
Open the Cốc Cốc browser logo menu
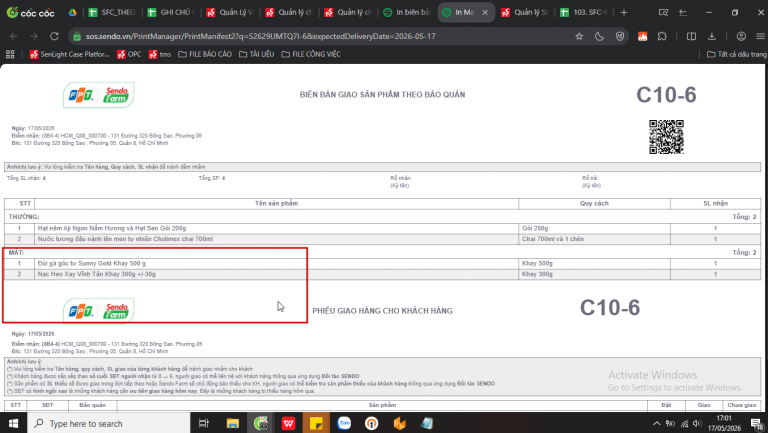pos(30,13)
